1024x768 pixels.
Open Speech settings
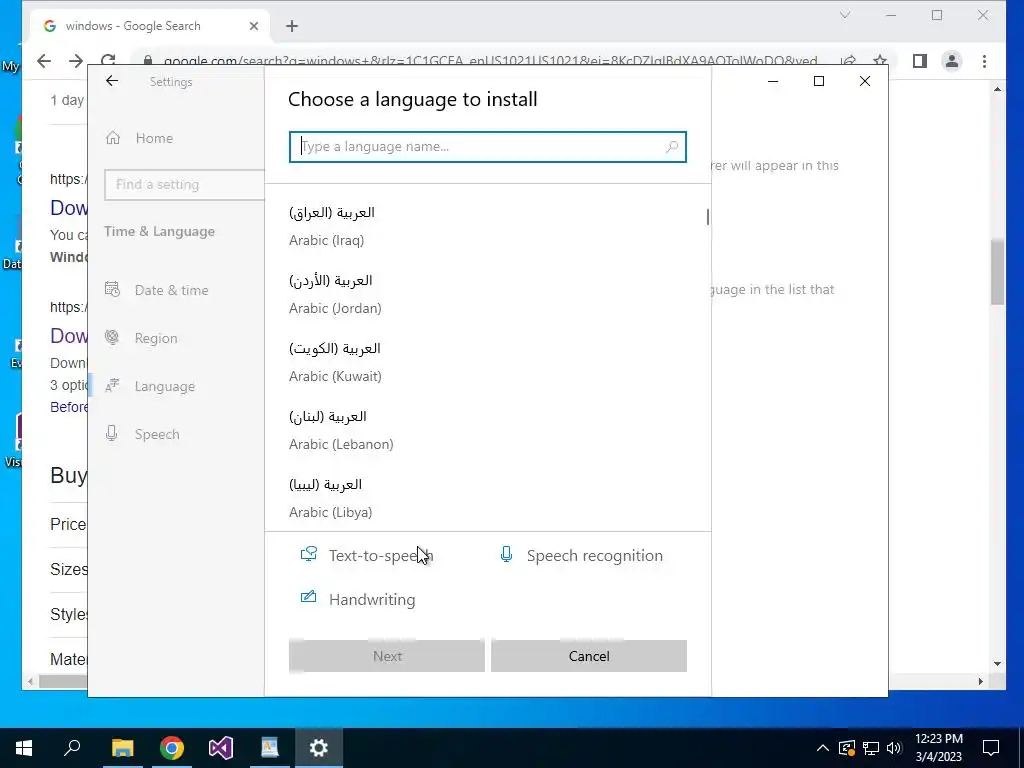click(x=157, y=434)
